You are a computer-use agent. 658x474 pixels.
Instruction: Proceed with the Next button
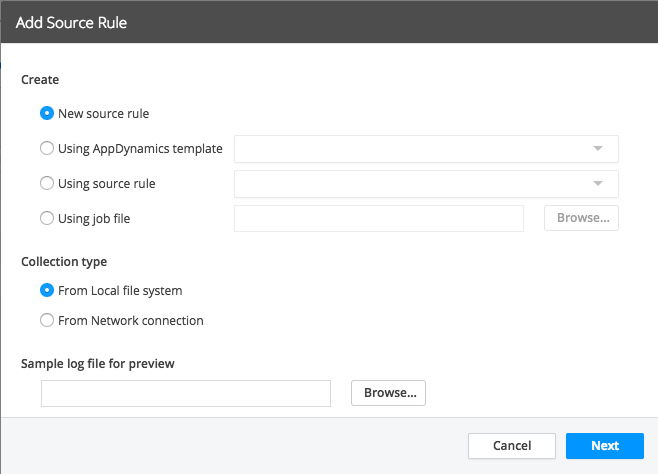tap(605, 445)
